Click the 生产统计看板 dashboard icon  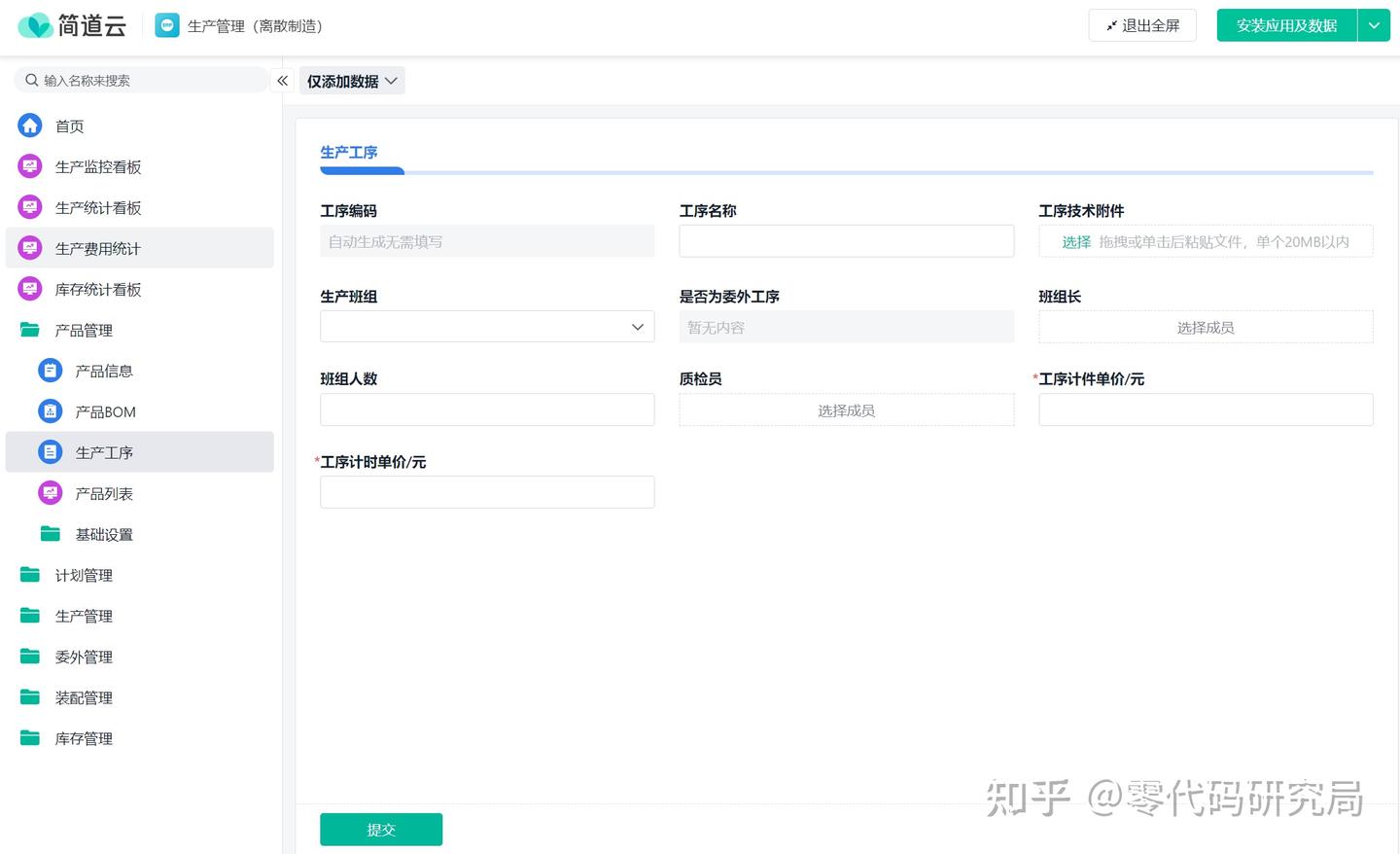(30, 207)
